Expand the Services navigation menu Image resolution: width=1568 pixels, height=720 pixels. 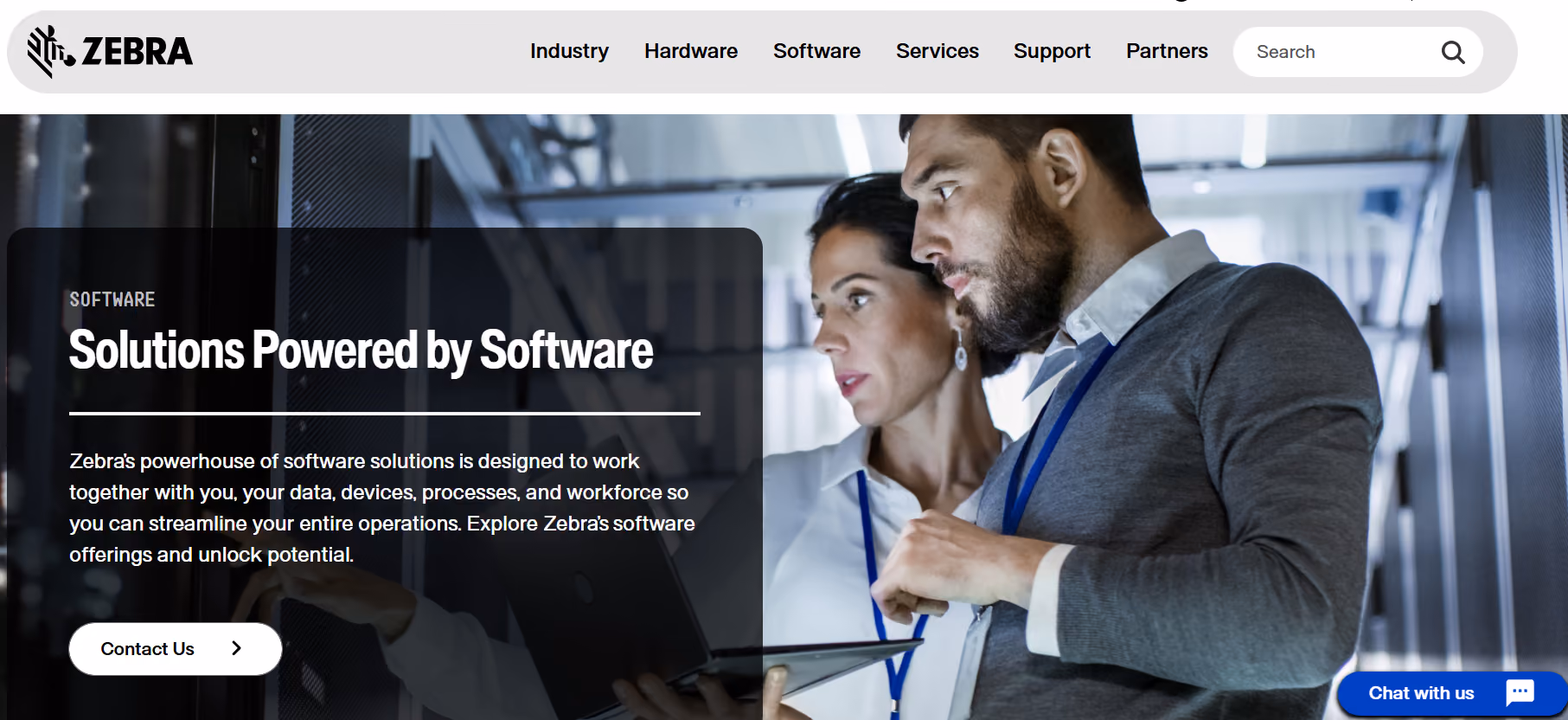(x=937, y=51)
